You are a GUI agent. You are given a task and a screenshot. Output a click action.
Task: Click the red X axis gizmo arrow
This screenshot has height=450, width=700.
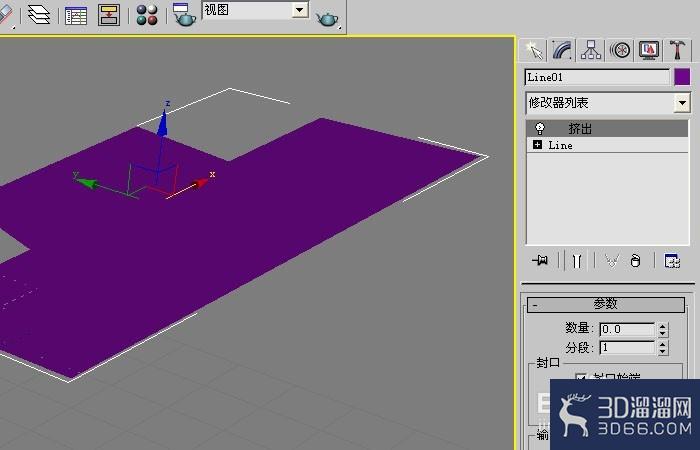[x=200, y=183]
